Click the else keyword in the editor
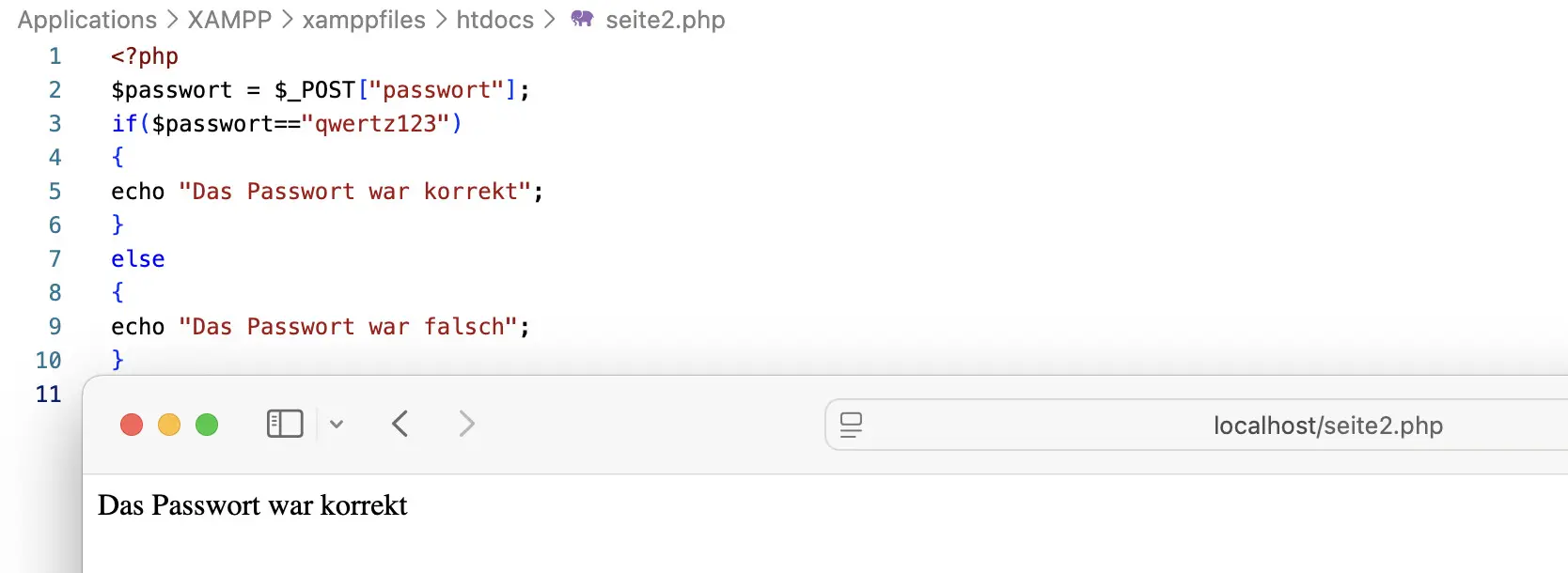 click(x=138, y=259)
